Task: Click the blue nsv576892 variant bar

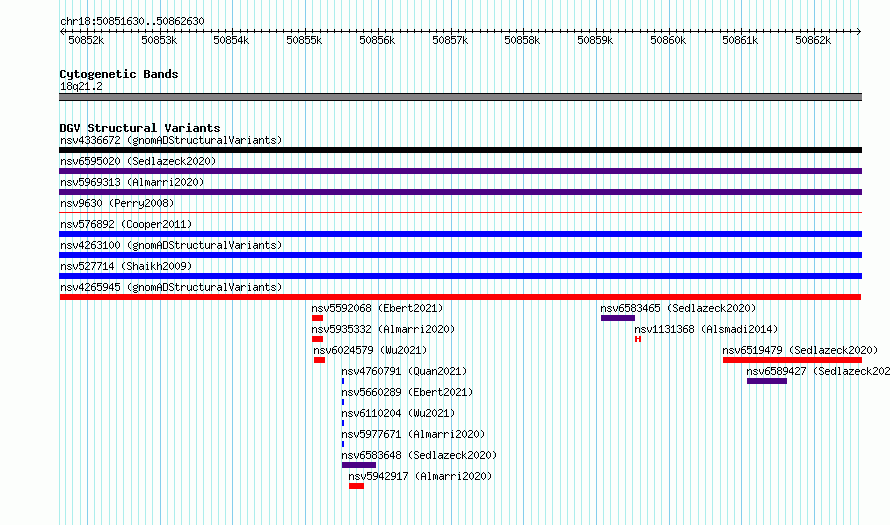Action: point(460,234)
